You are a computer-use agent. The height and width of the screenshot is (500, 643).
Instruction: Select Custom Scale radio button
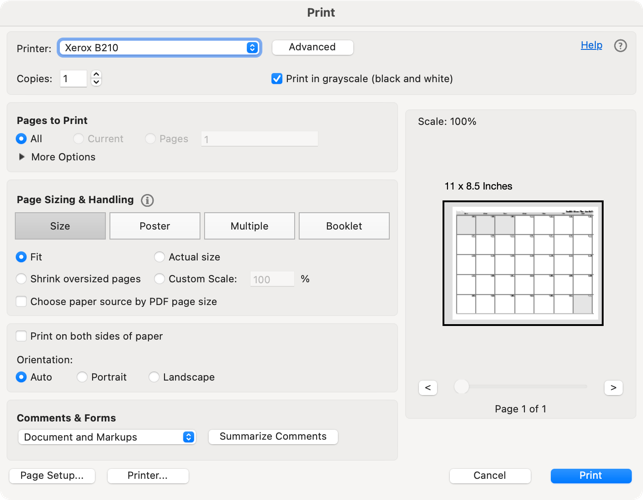pos(159,279)
